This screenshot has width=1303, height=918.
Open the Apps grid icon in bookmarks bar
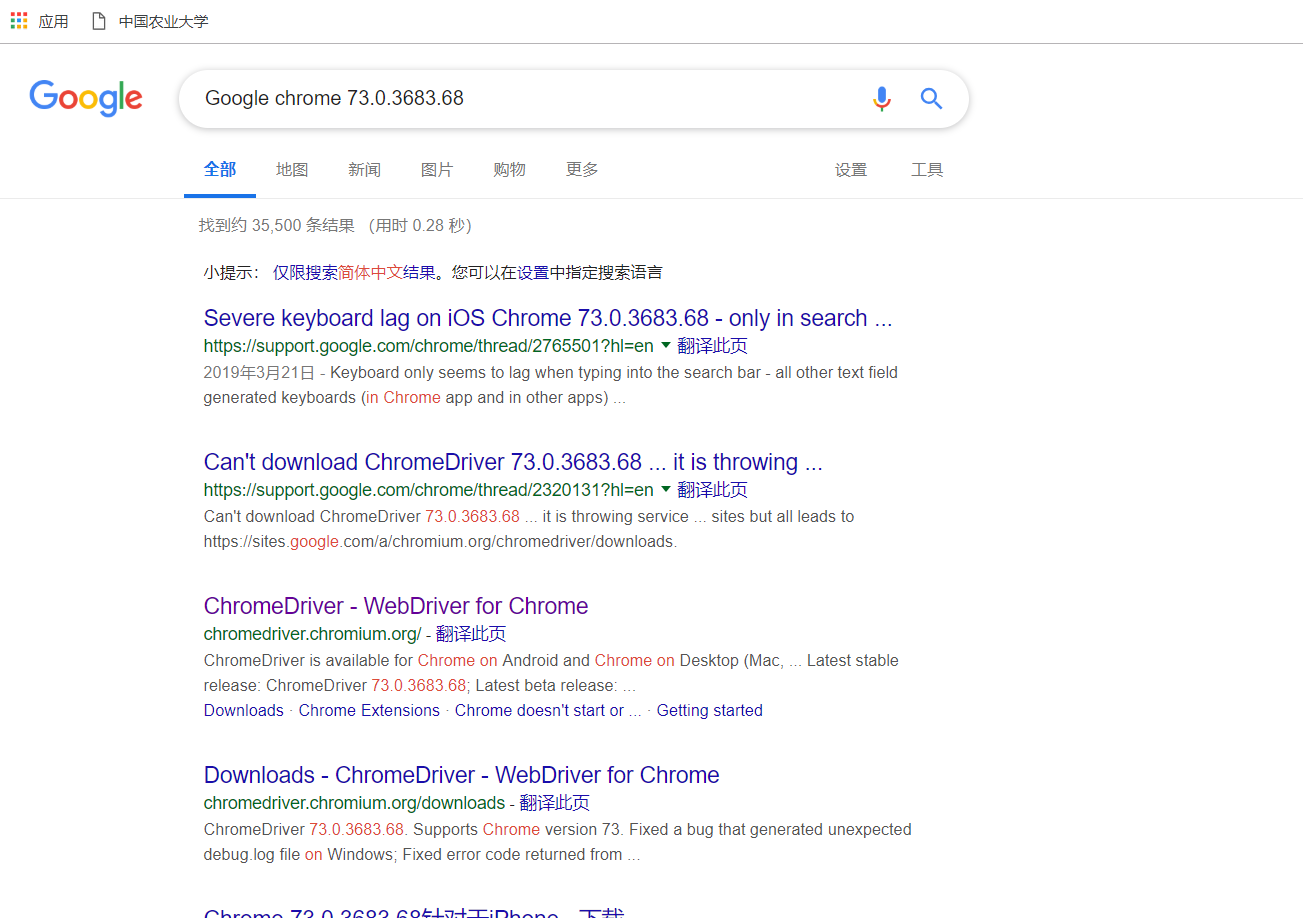pos(19,21)
